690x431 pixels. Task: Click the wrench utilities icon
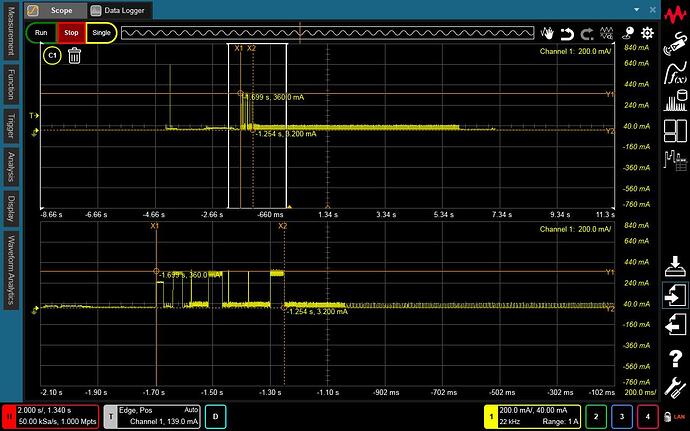click(675, 387)
